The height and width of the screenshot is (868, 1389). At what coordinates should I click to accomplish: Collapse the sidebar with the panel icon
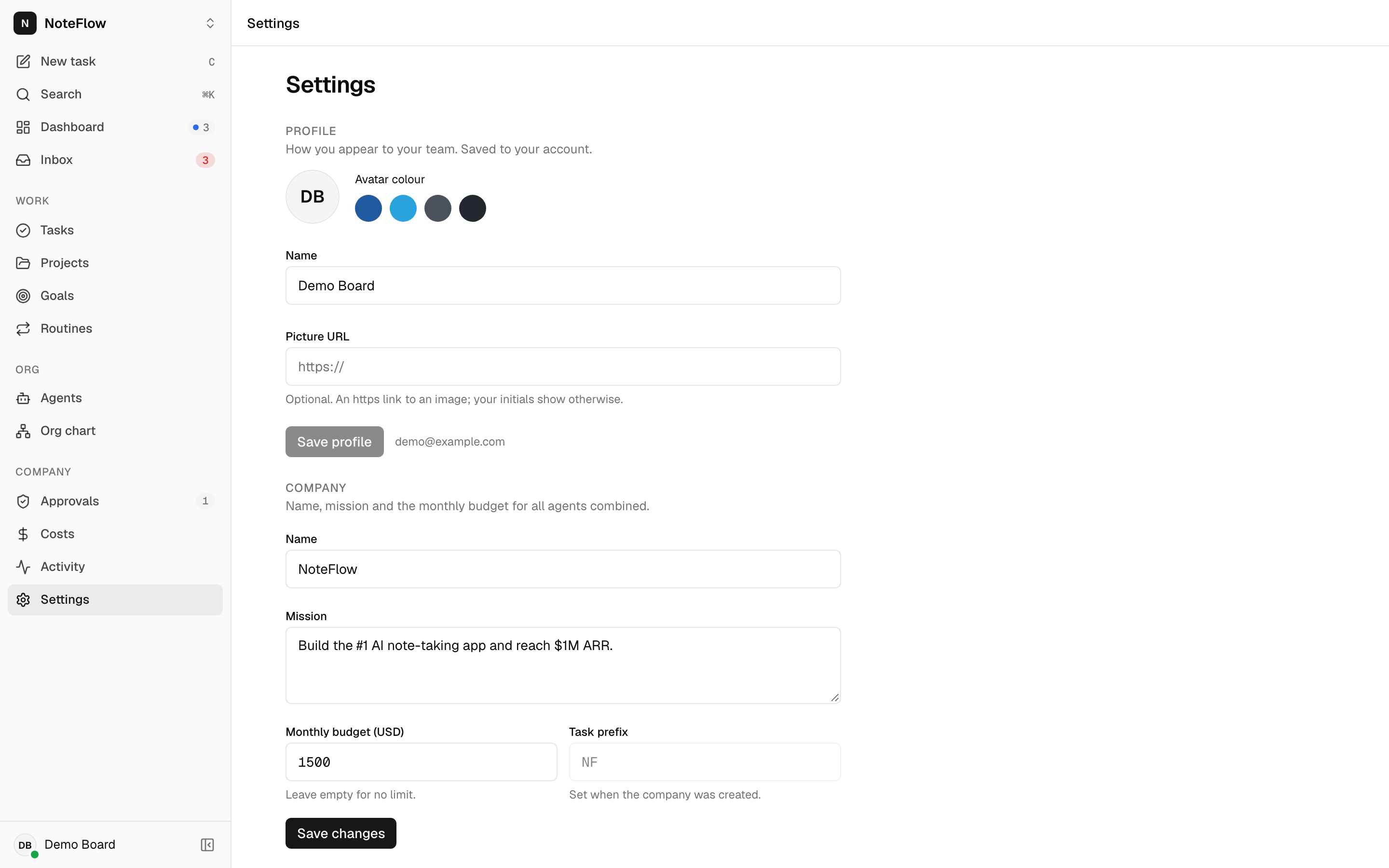(x=207, y=844)
